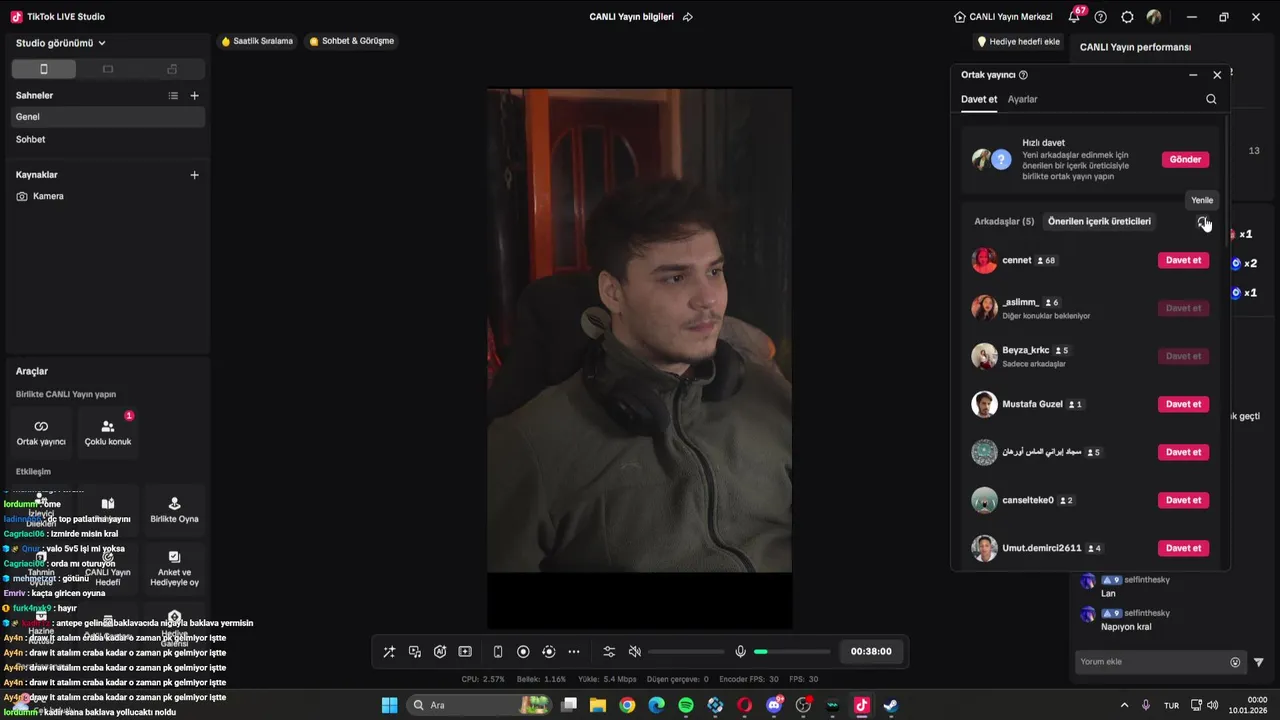Image resolution: width=1280 pixels, height=720 pixels.
Task: Mute the microphone
Action: pos(740,652)
